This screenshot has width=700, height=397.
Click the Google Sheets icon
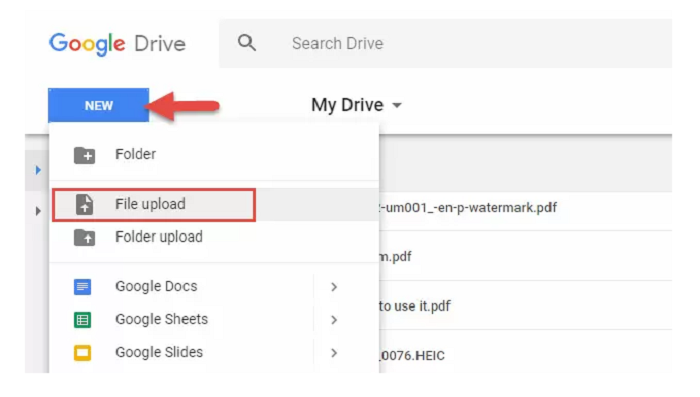tap(83, 320)
